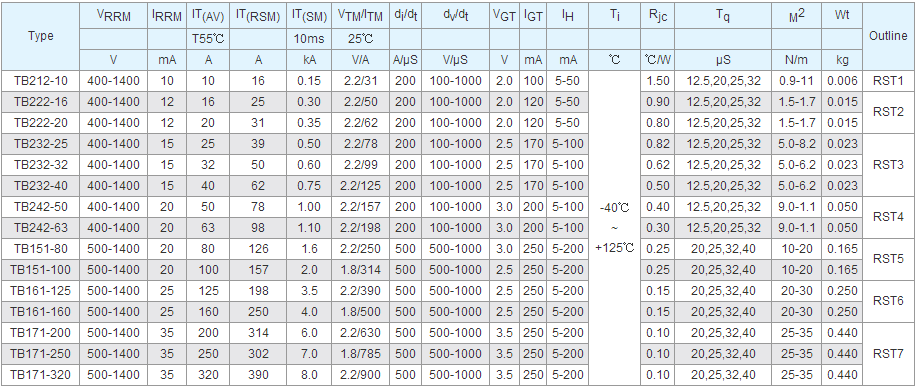Click the 0.62 Rjc value

[657, 165]
